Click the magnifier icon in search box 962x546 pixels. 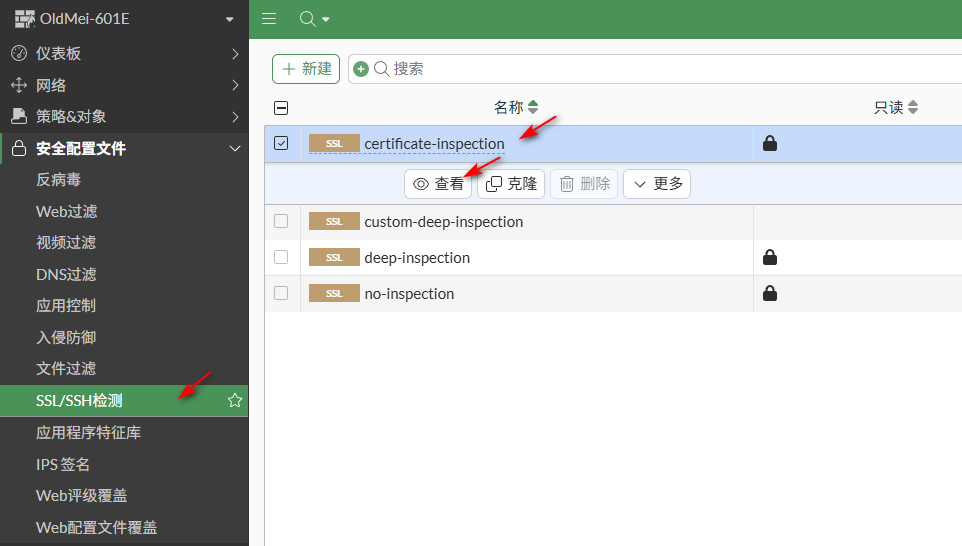(x=382, y=69)
